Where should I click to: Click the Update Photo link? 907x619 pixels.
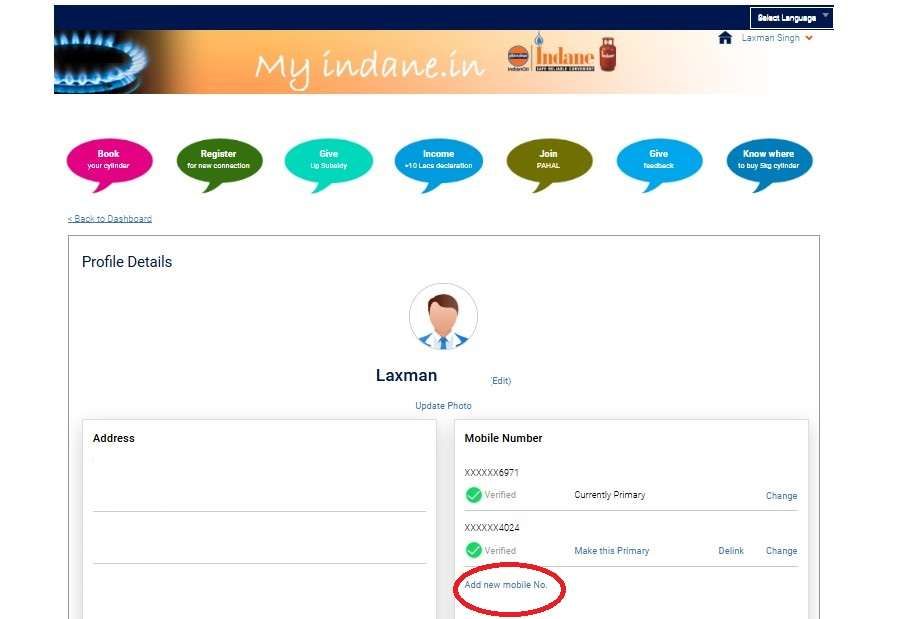tap(443, 406)
